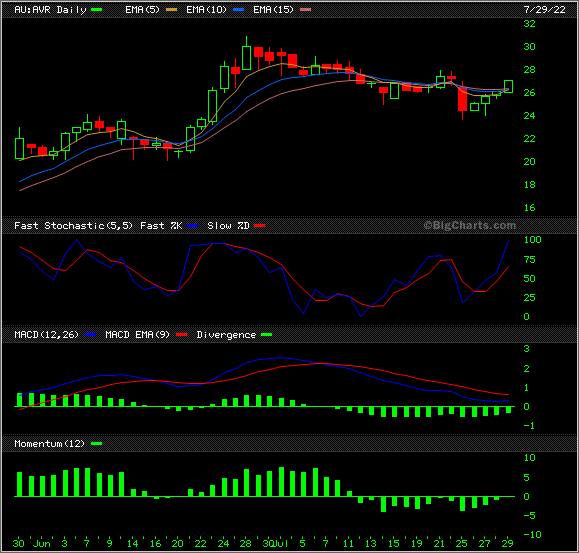Viewport: 579px width, 553px height.
Task: Click the red MACD EMA(9) legend swatch
Action: pyautogui.click(x=182, y=335)
